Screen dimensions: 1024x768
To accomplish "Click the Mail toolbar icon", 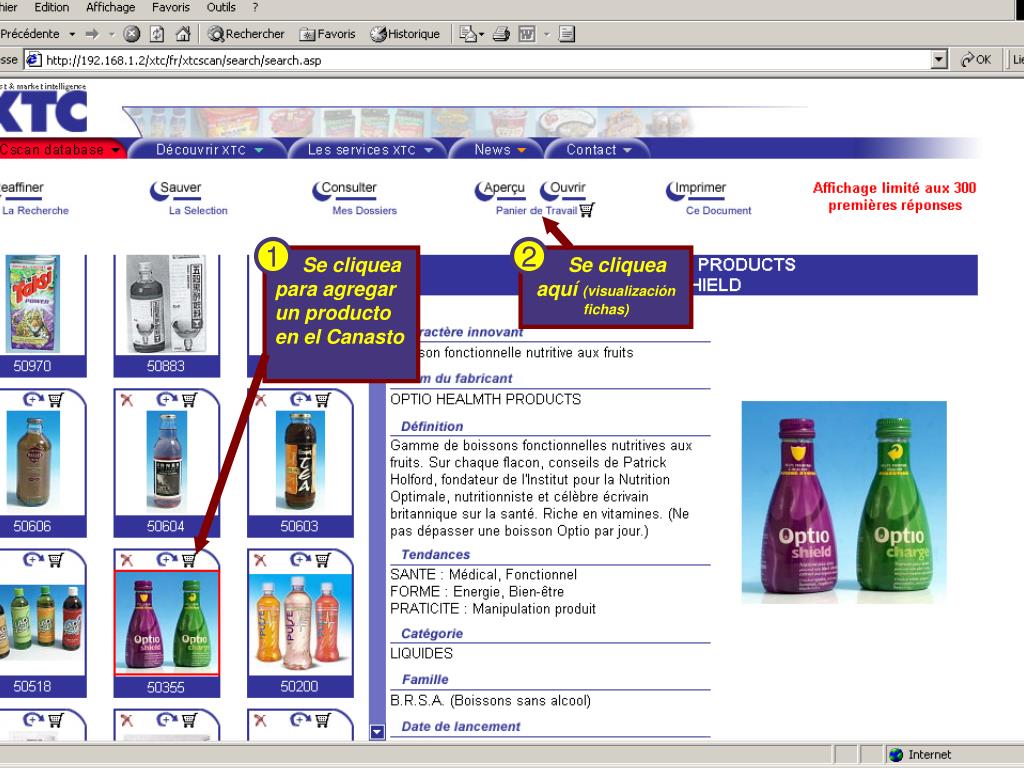I will click(x=467, y=34).
